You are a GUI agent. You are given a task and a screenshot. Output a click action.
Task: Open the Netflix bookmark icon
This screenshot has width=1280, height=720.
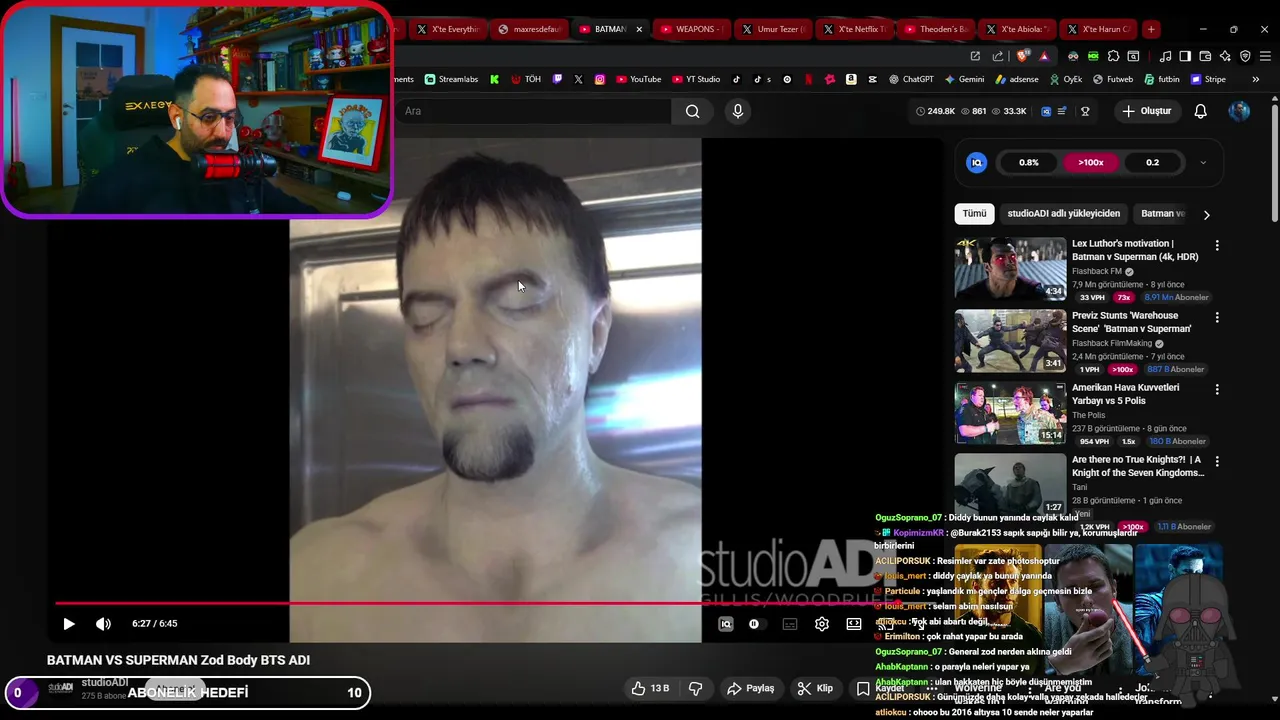809,79
